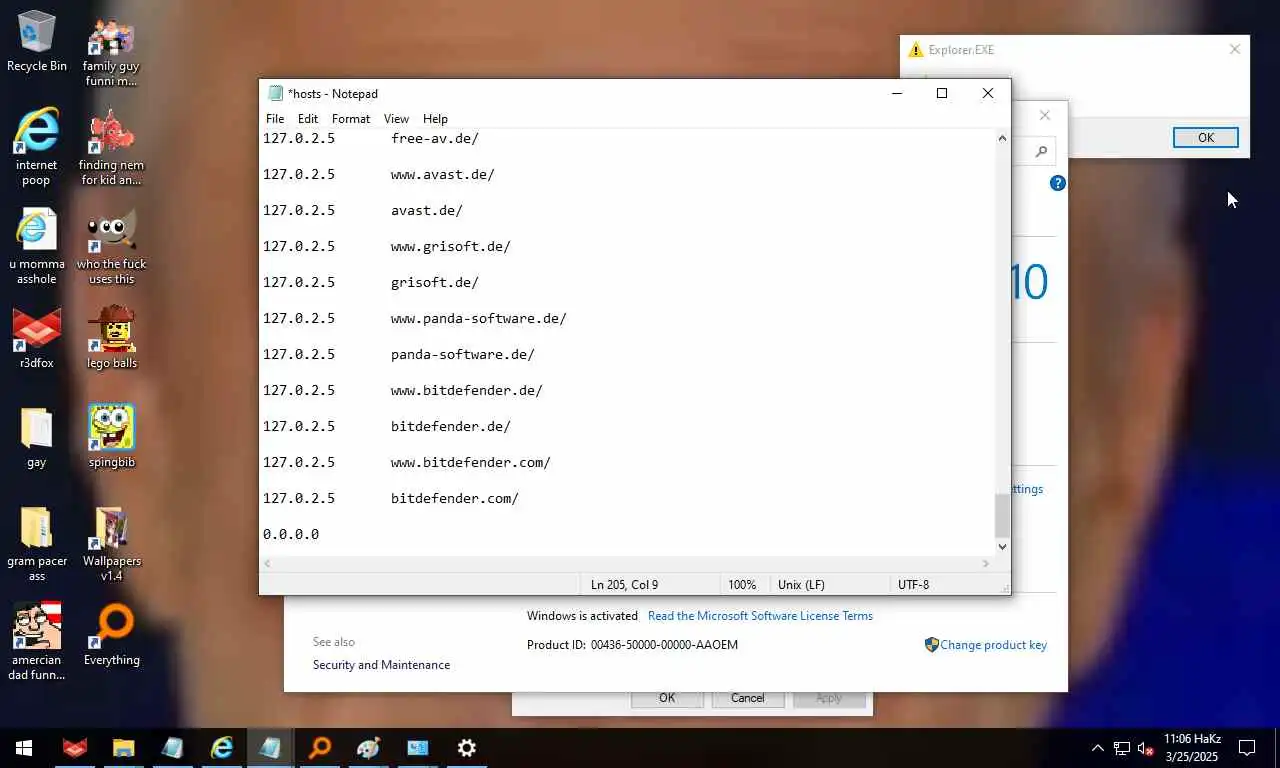Switch to the active Notepad taskbar window
This screenshot has width=1280, height=768.
tap(270, 747)
